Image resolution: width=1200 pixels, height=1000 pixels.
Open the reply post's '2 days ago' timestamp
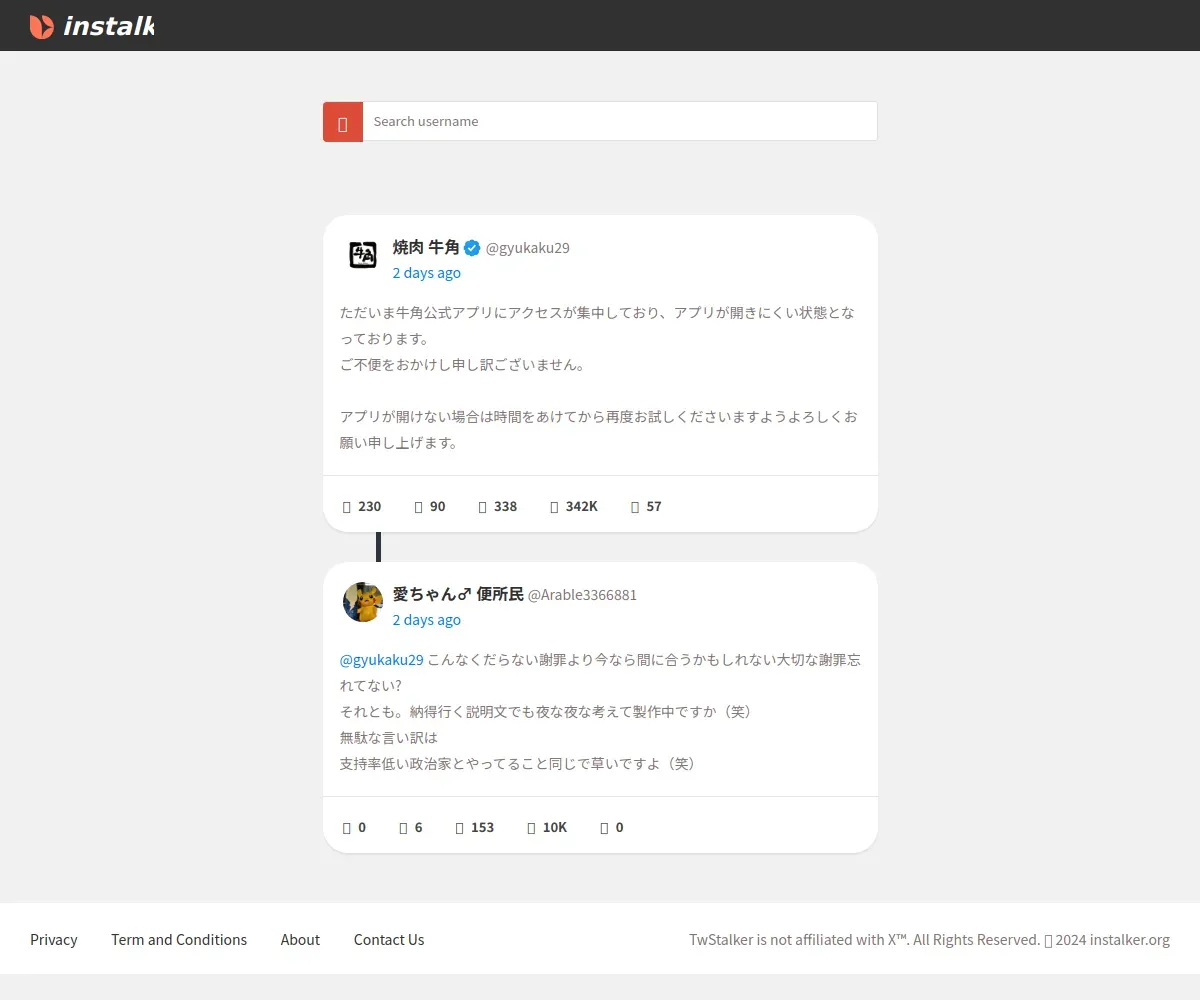[426, 620]
